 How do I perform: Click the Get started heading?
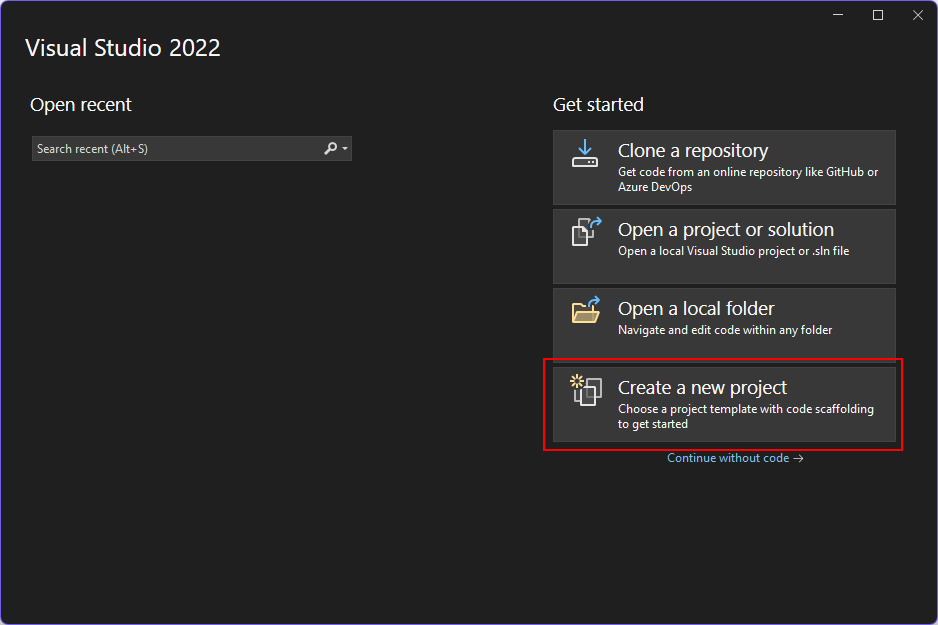point(599,104)
